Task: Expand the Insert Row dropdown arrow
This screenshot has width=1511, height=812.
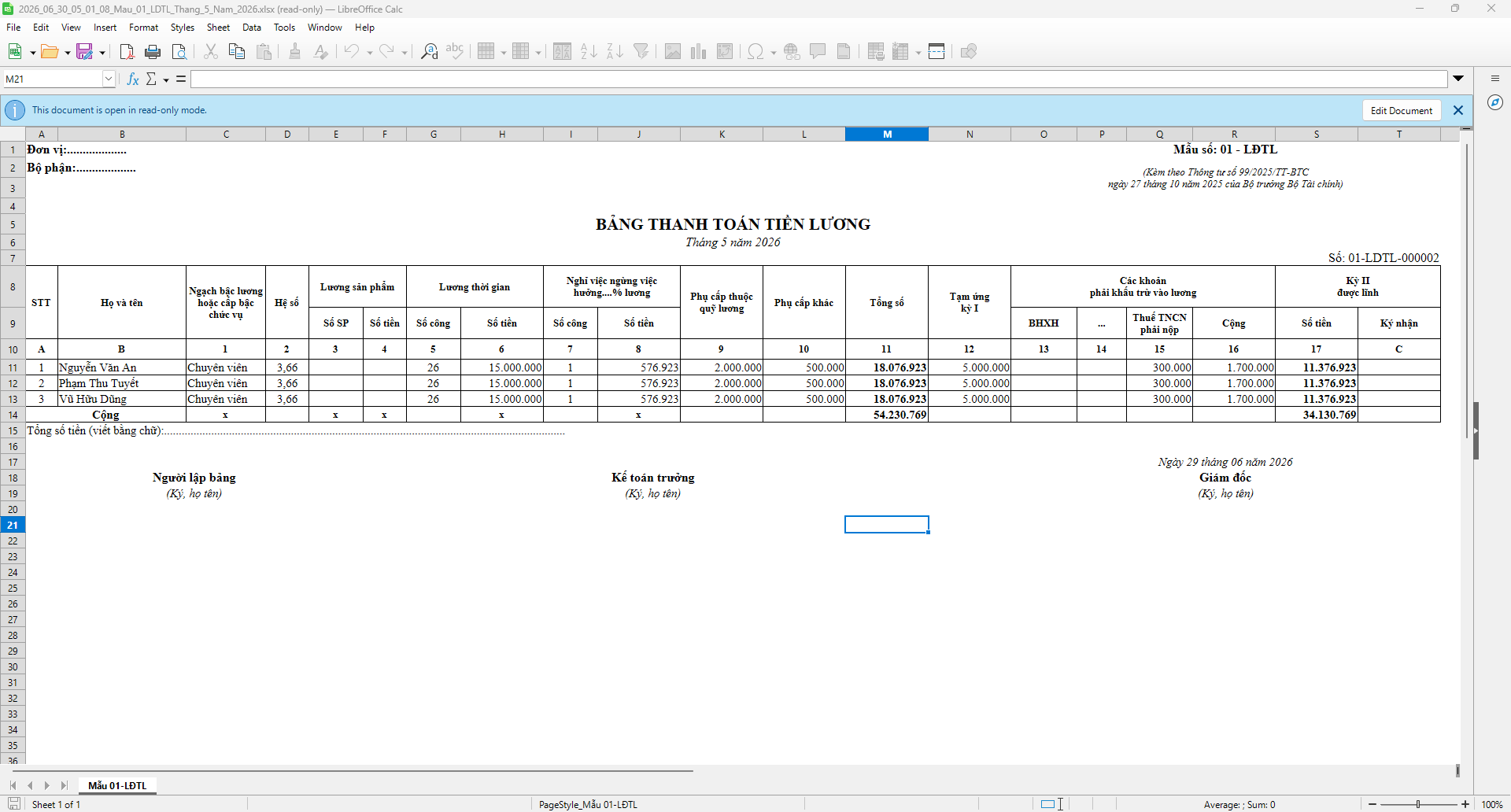Action: click(504, 53)
